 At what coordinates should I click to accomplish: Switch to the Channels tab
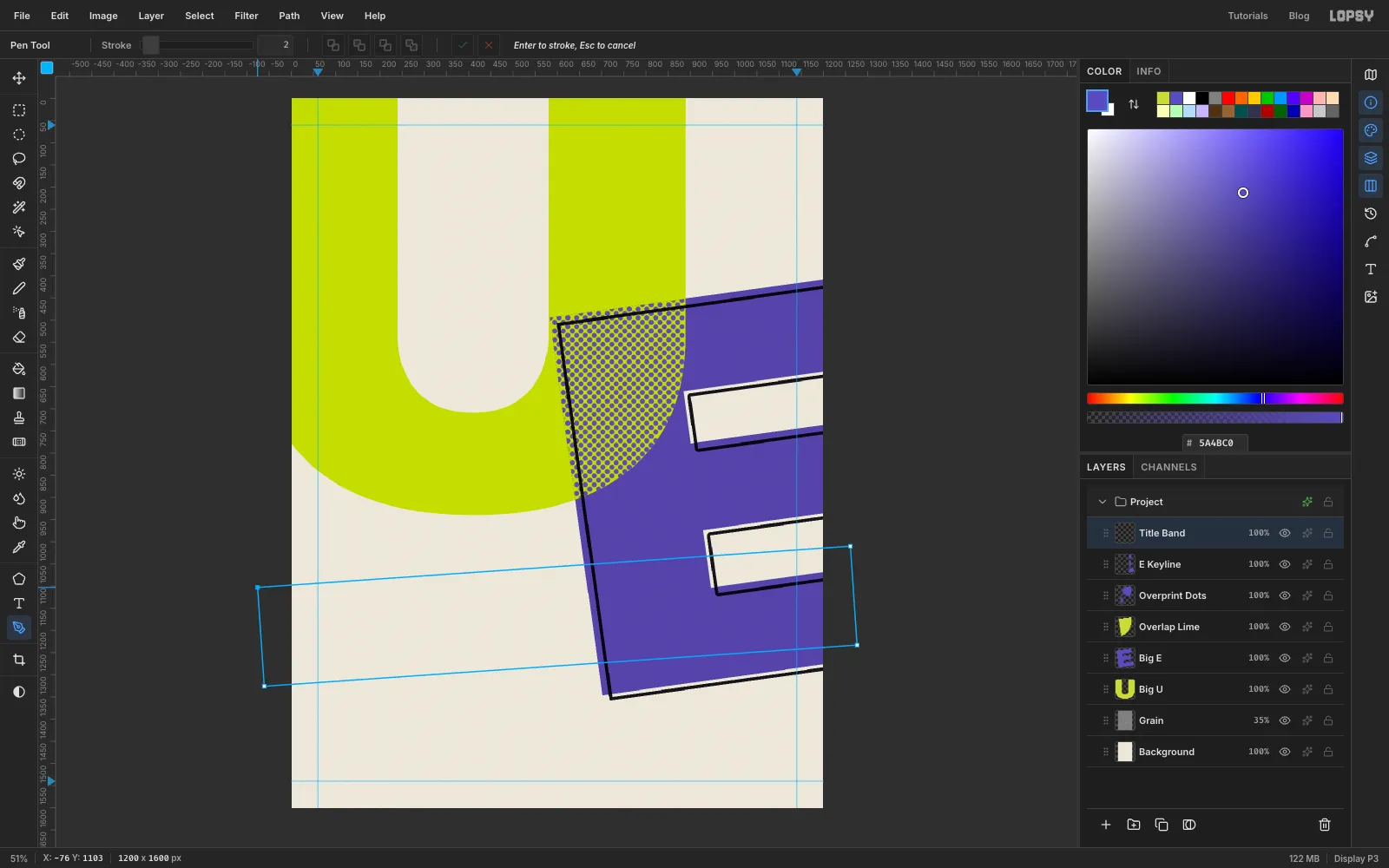click(1168, 467)
